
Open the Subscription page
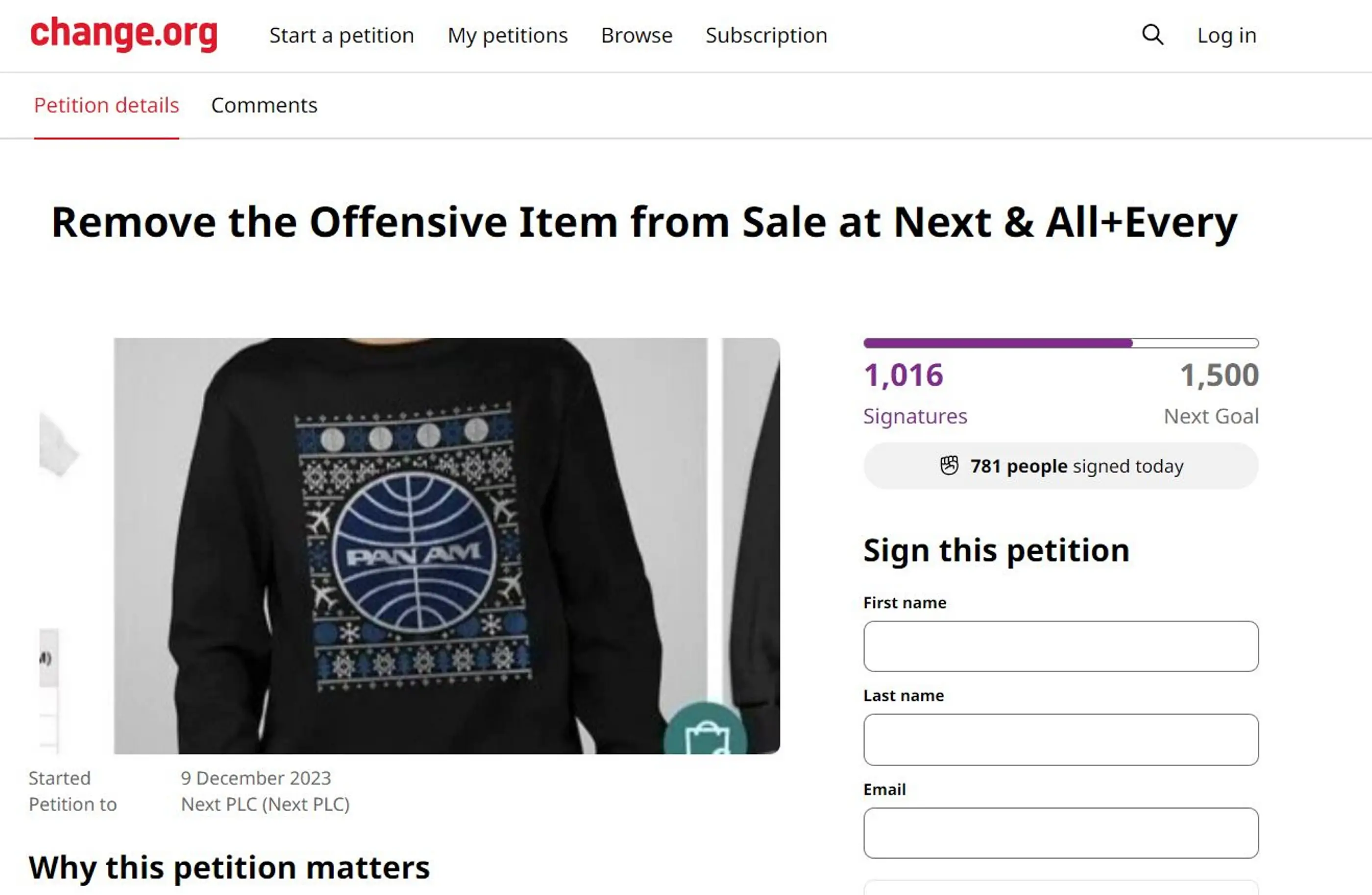click(765, 35)
